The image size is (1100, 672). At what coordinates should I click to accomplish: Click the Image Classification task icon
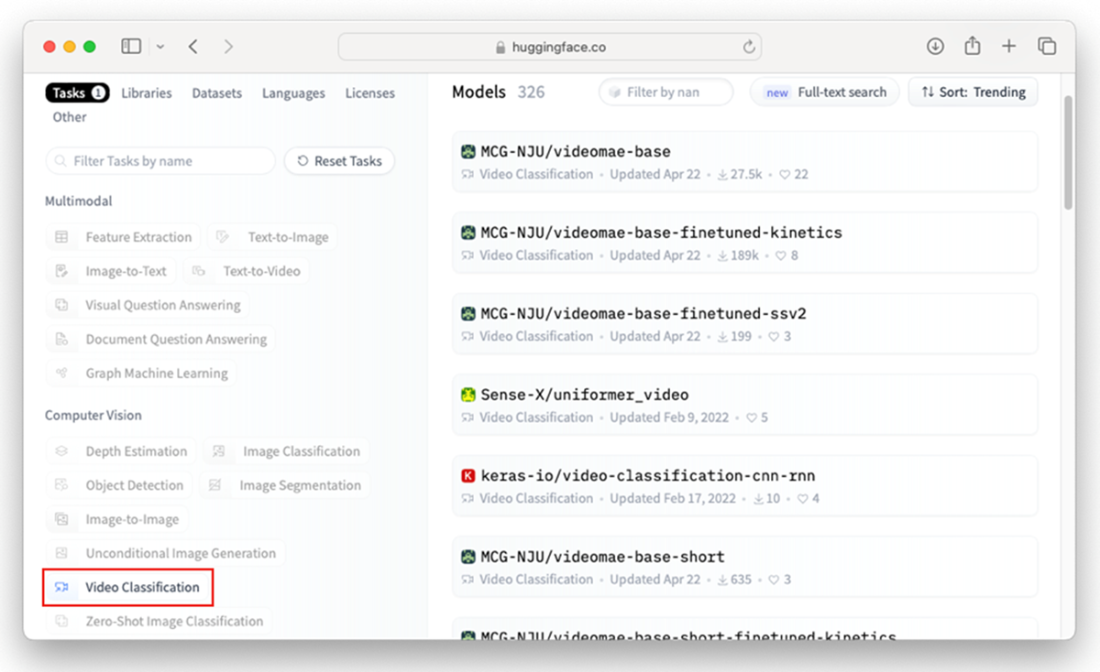click(219, 451)
